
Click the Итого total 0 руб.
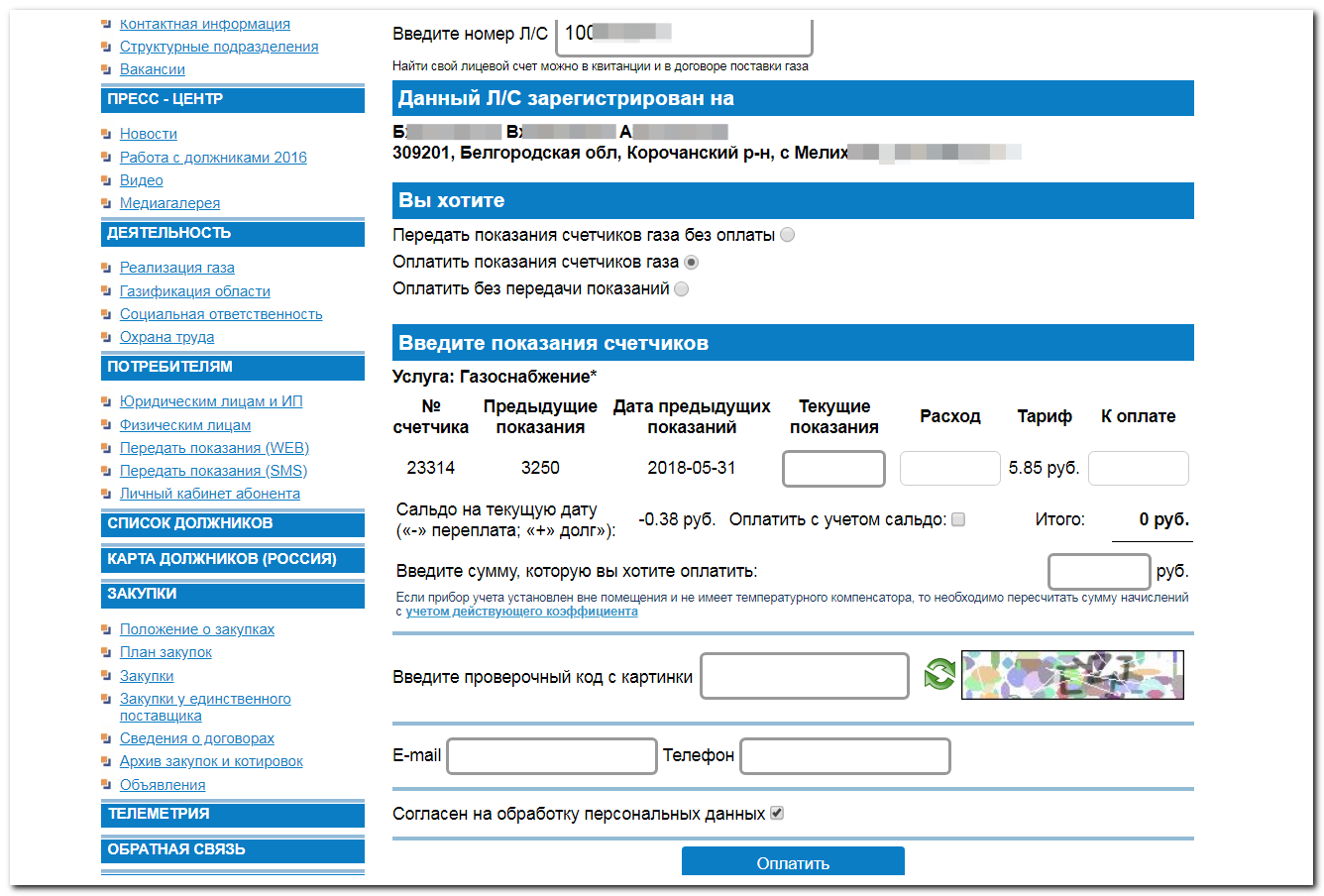point(1163,519)
